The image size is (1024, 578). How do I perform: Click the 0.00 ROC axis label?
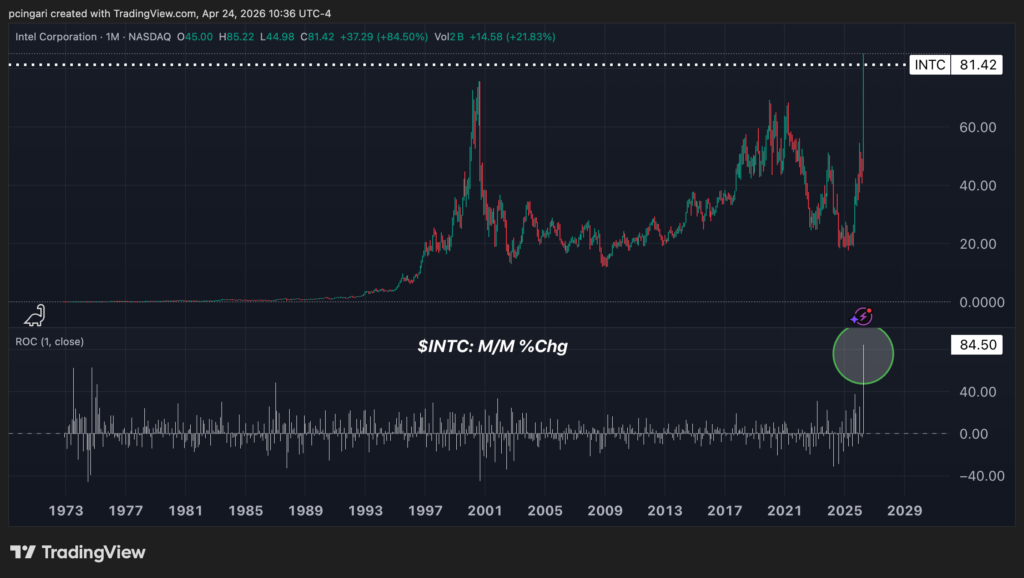click(x=973, y=434)
